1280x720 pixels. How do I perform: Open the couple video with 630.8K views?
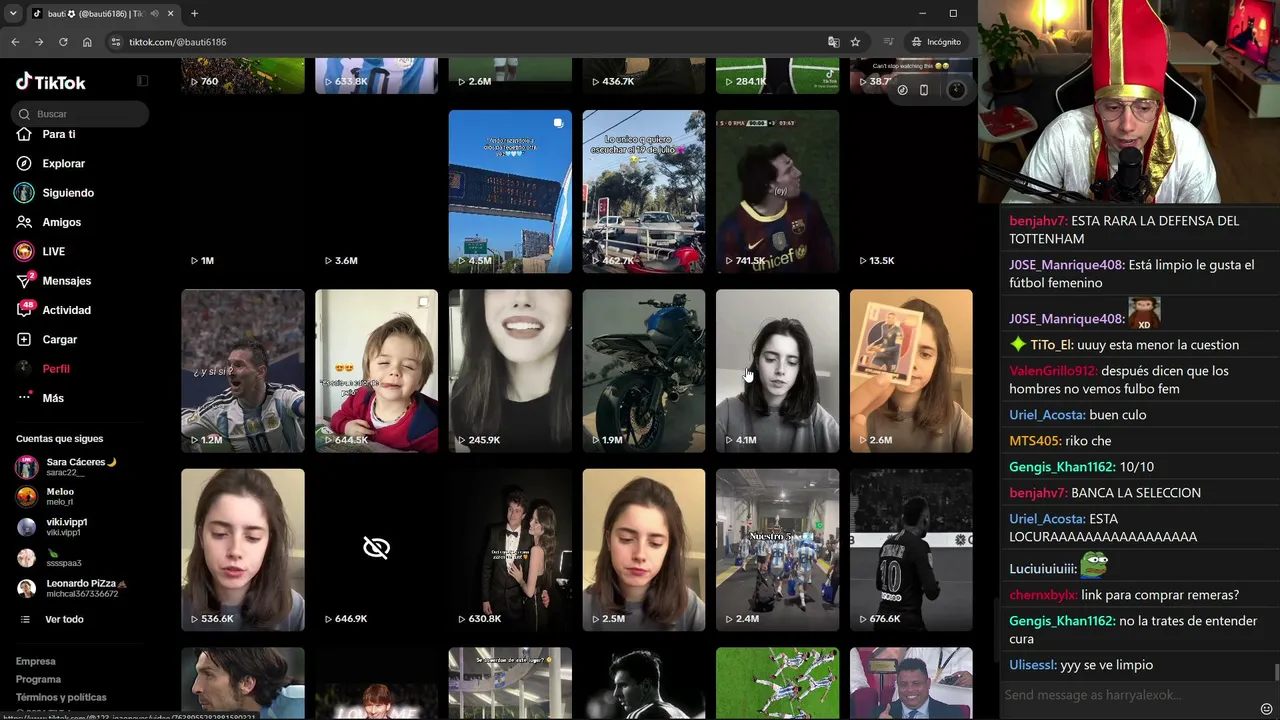510,550
